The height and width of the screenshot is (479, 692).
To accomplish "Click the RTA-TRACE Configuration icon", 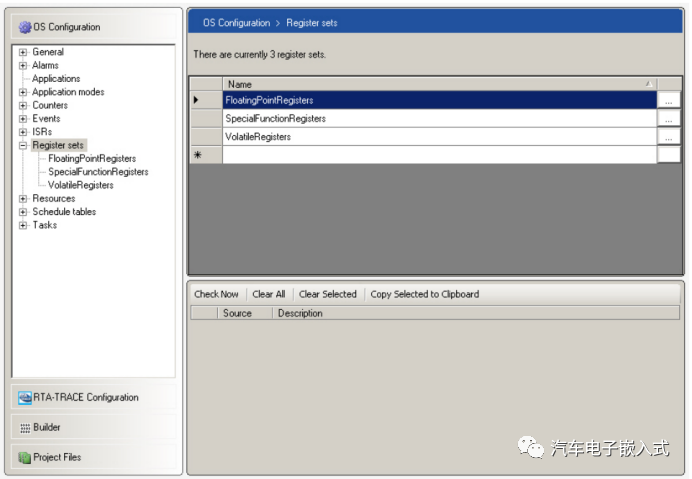I will tap(25, 397).
